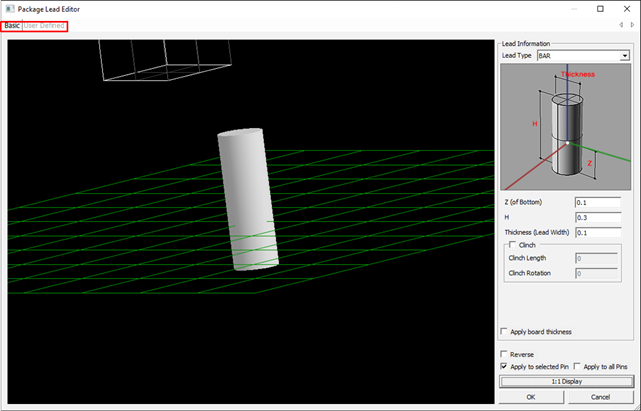Switch to the Basic tab
Screen dimensions: 641x411
pos(11,25)
